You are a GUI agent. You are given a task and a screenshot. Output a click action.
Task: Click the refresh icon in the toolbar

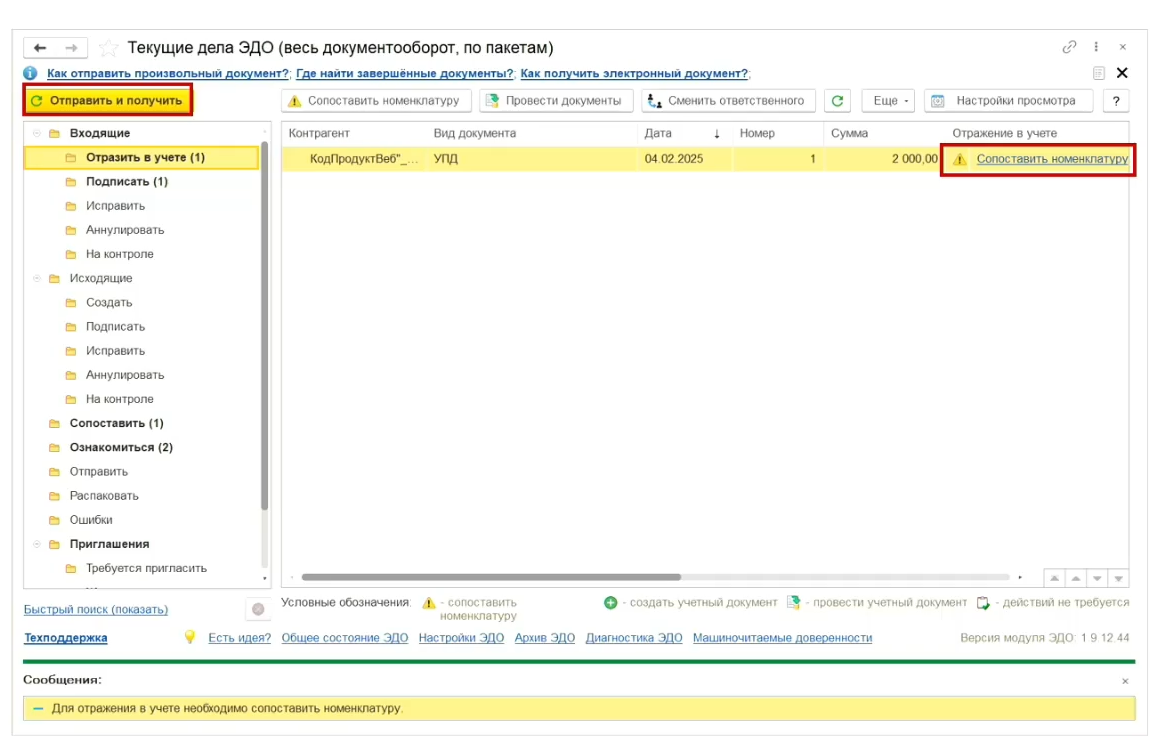[838, 101]
